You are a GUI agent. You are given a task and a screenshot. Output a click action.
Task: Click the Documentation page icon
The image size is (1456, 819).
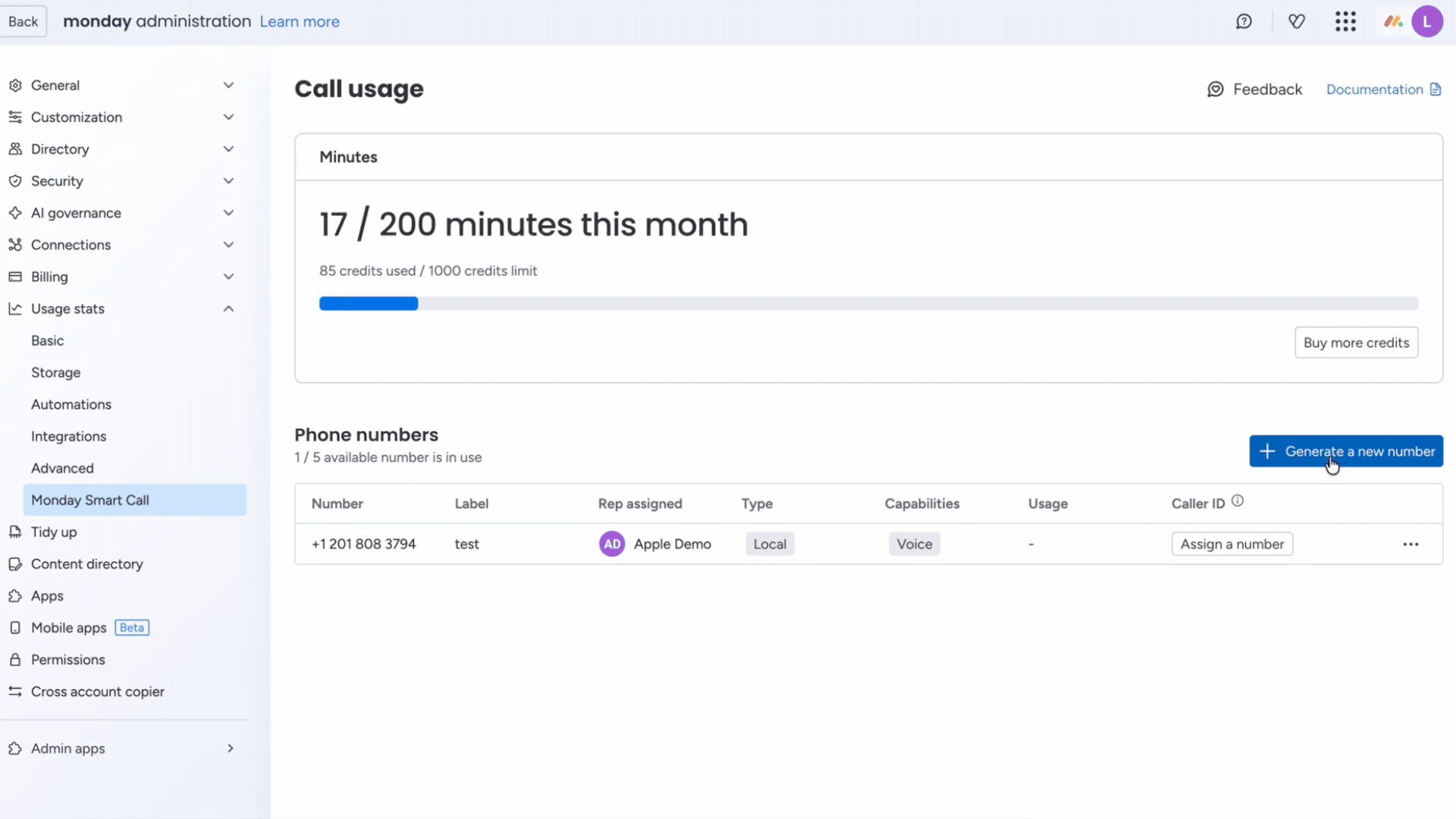(1436, 89)
